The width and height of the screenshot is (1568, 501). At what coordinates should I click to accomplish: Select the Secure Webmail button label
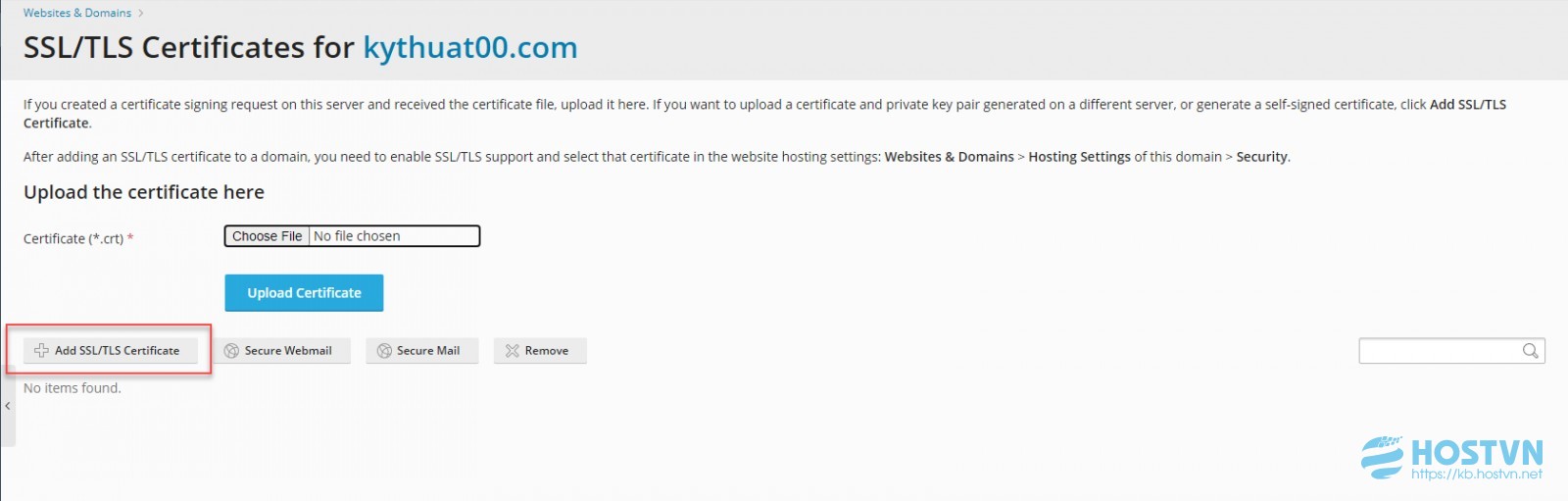(x=288, y=351)
